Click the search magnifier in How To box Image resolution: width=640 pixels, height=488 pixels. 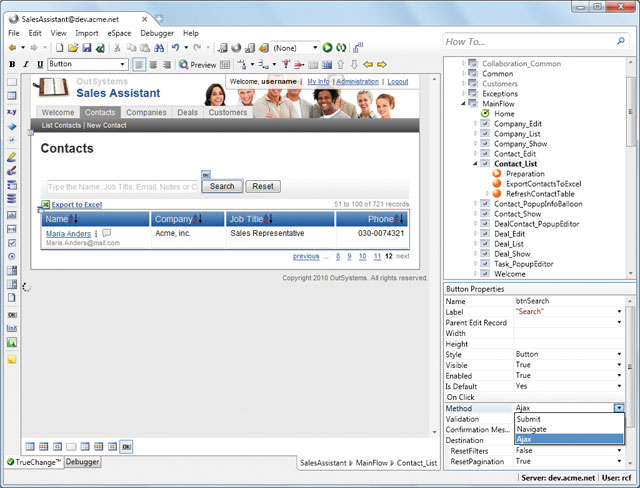point(621,41)
